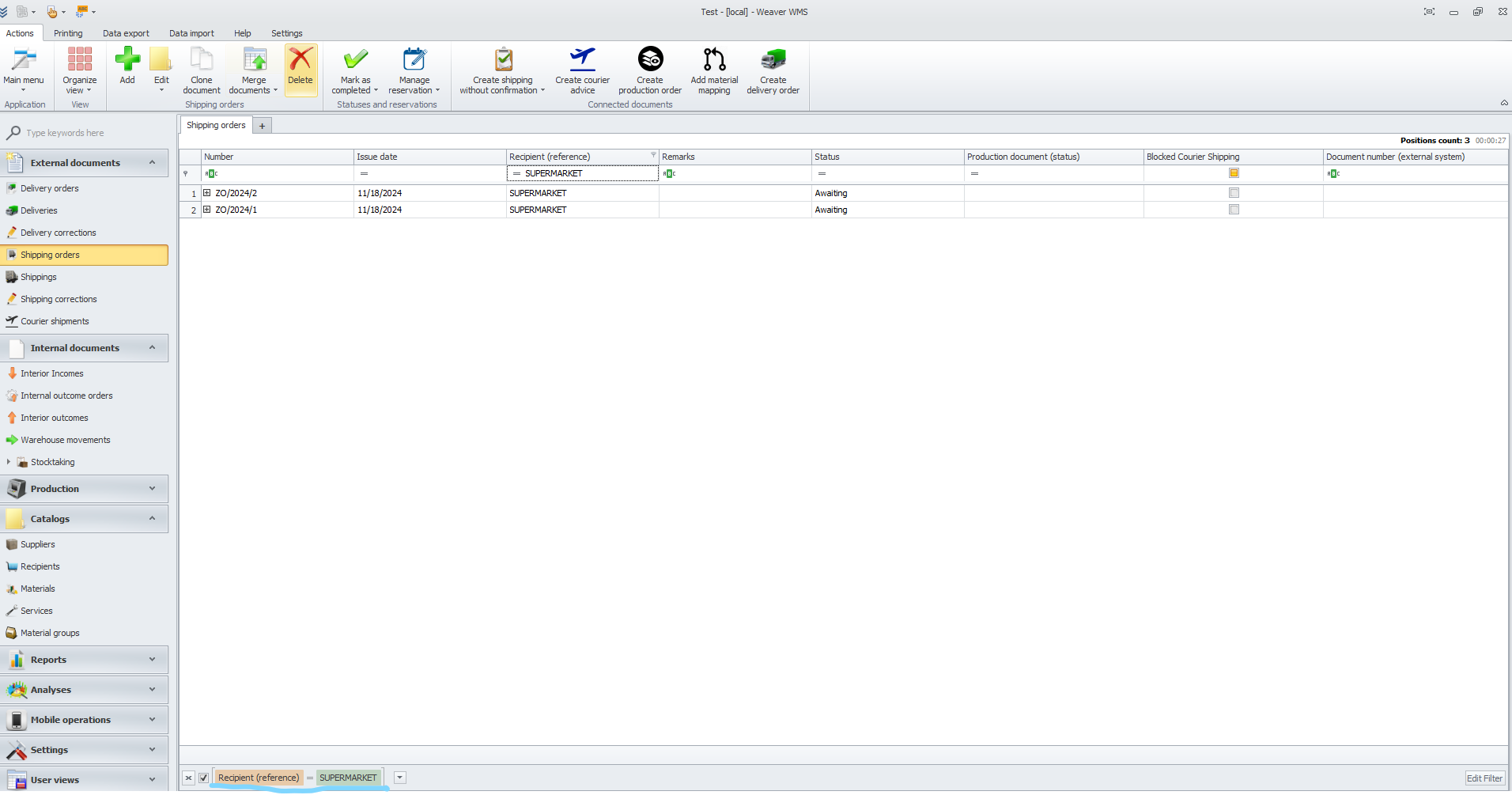Collapse Catalogs section
The image size is (1512, 795).
pos(153,518)
